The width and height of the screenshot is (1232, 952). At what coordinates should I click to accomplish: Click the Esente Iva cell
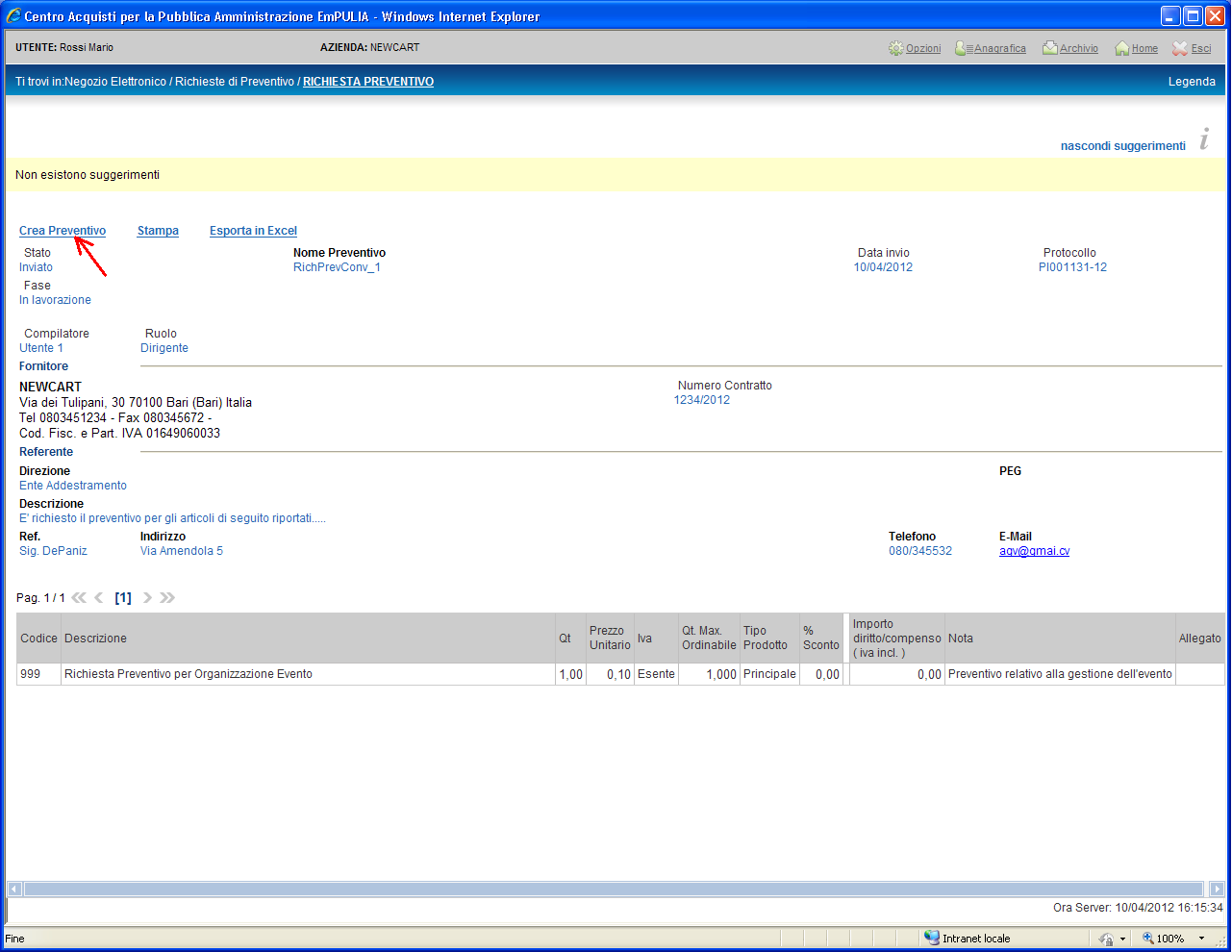pyautogui.click(x=656, y=674)
